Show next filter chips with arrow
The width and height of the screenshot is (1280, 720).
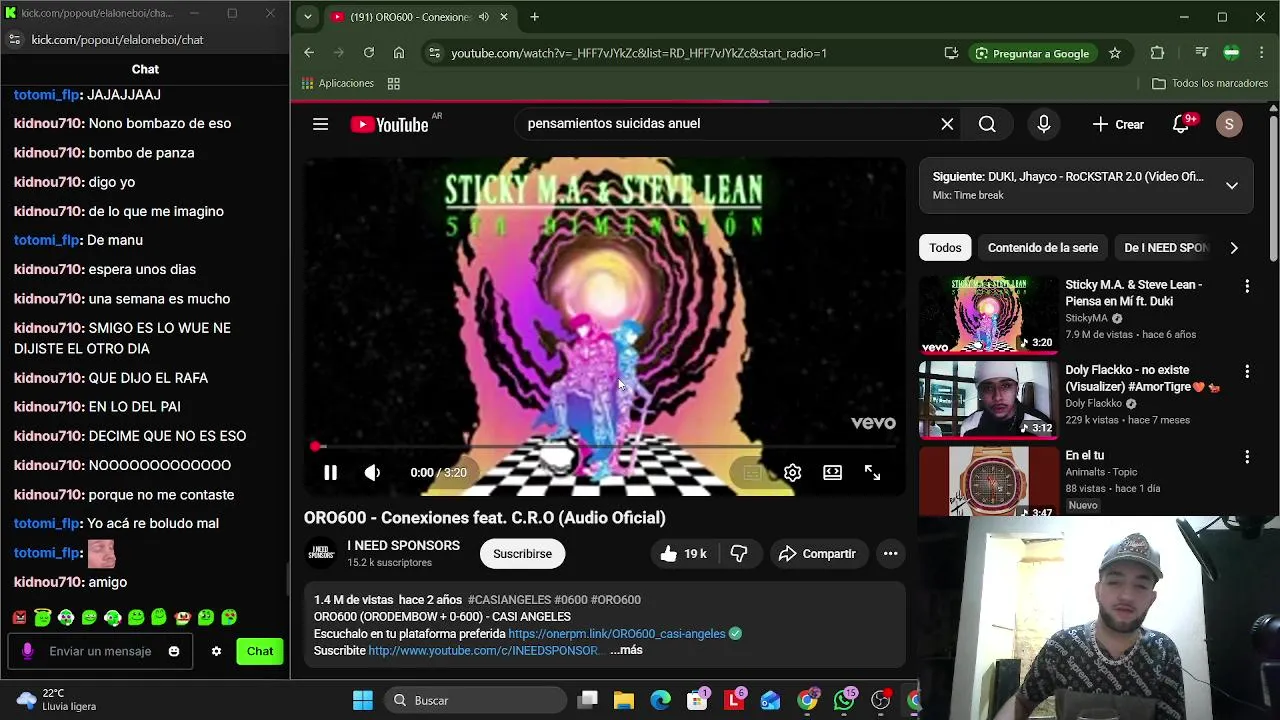click(1234, 248)
